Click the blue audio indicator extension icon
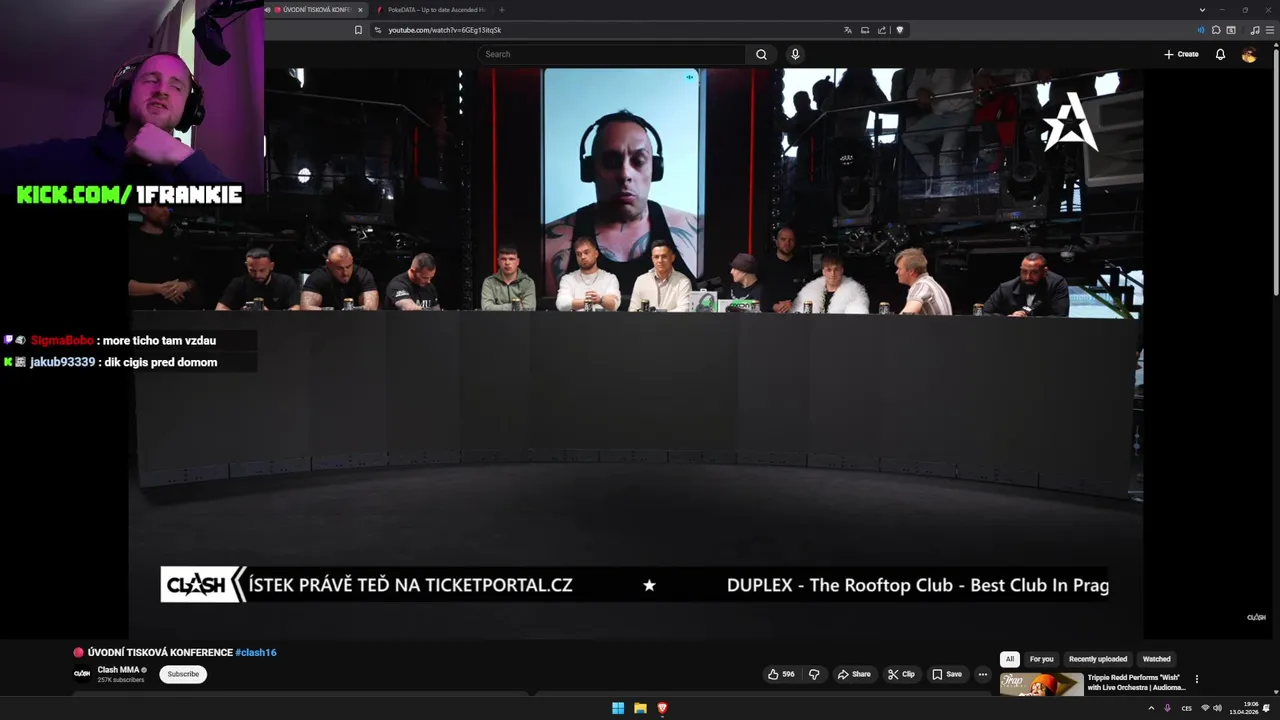This screenshot has height=720, width=1280. 1201,30
